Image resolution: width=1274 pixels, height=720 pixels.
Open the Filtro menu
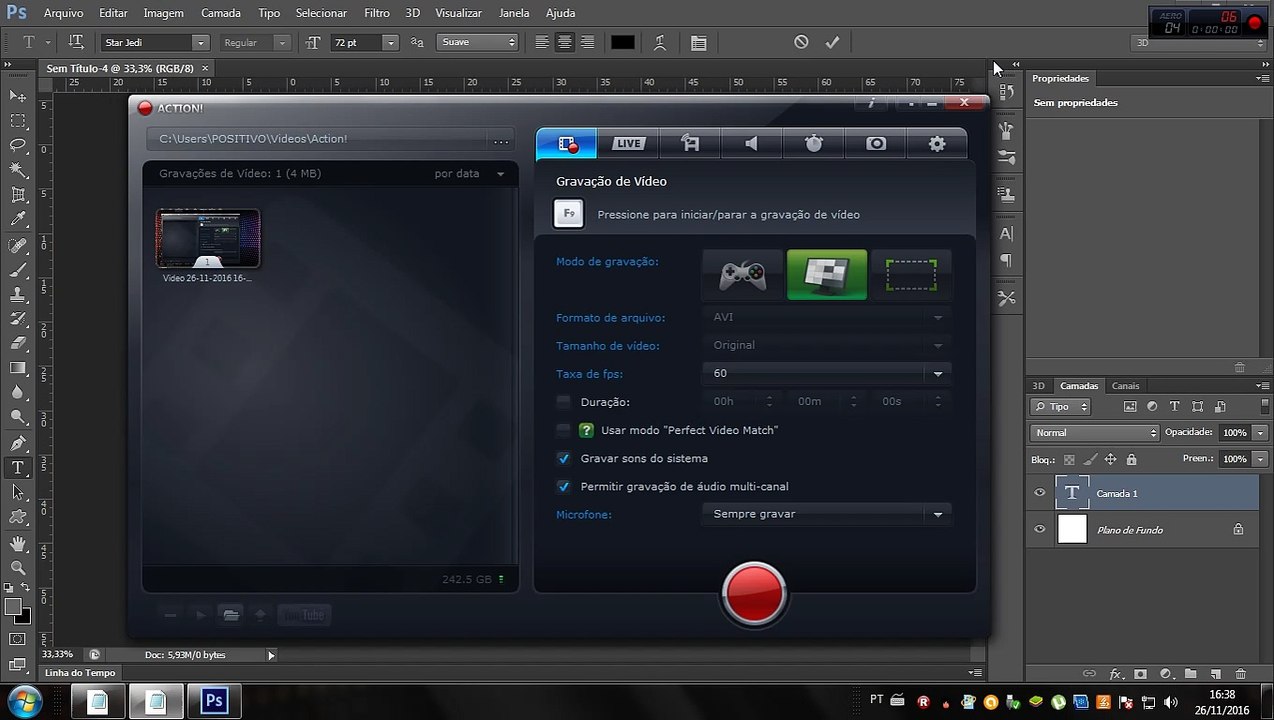[377, 13]
